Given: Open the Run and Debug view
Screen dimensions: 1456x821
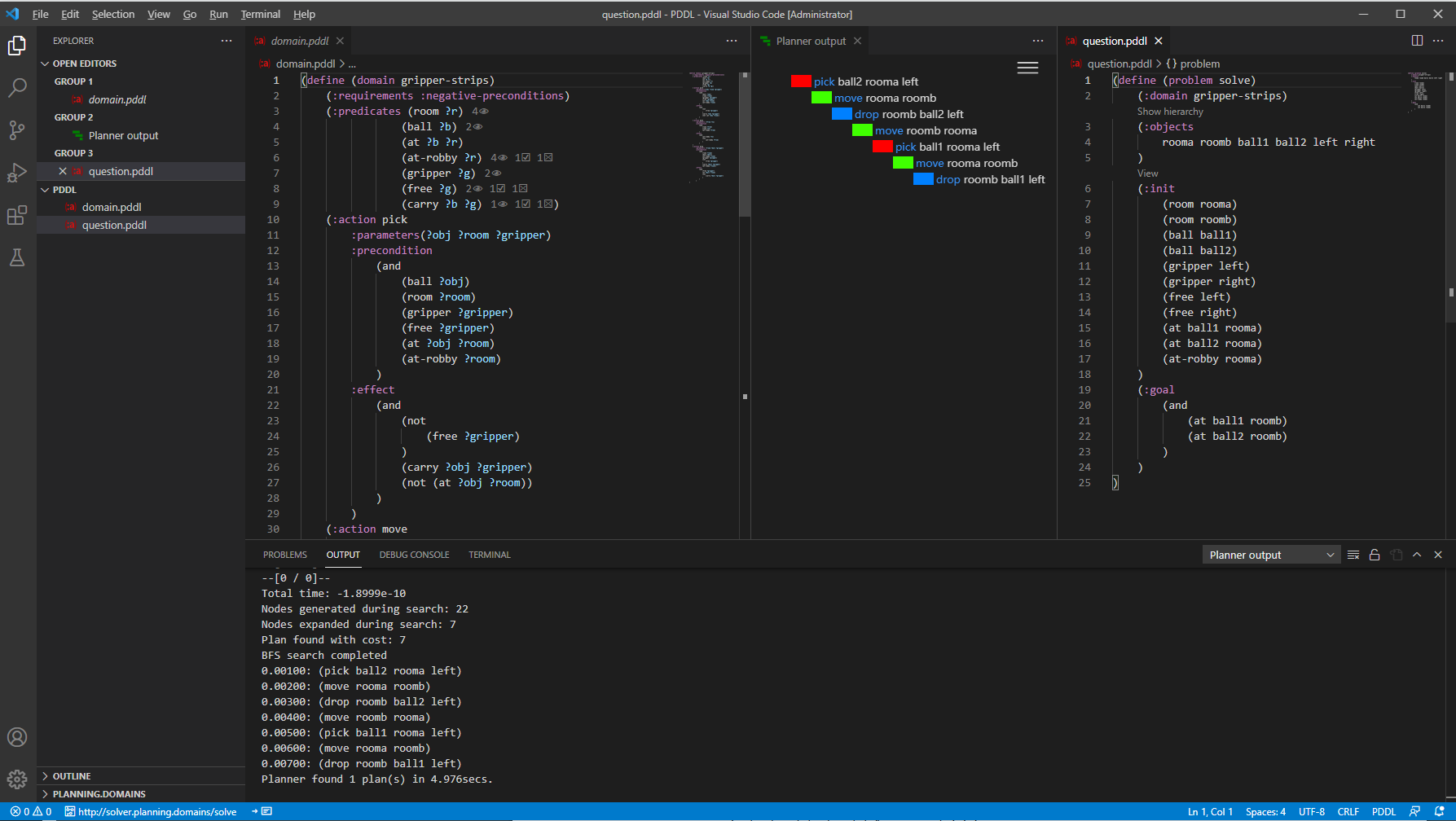Looking at the screenshot, I should 17,173.
